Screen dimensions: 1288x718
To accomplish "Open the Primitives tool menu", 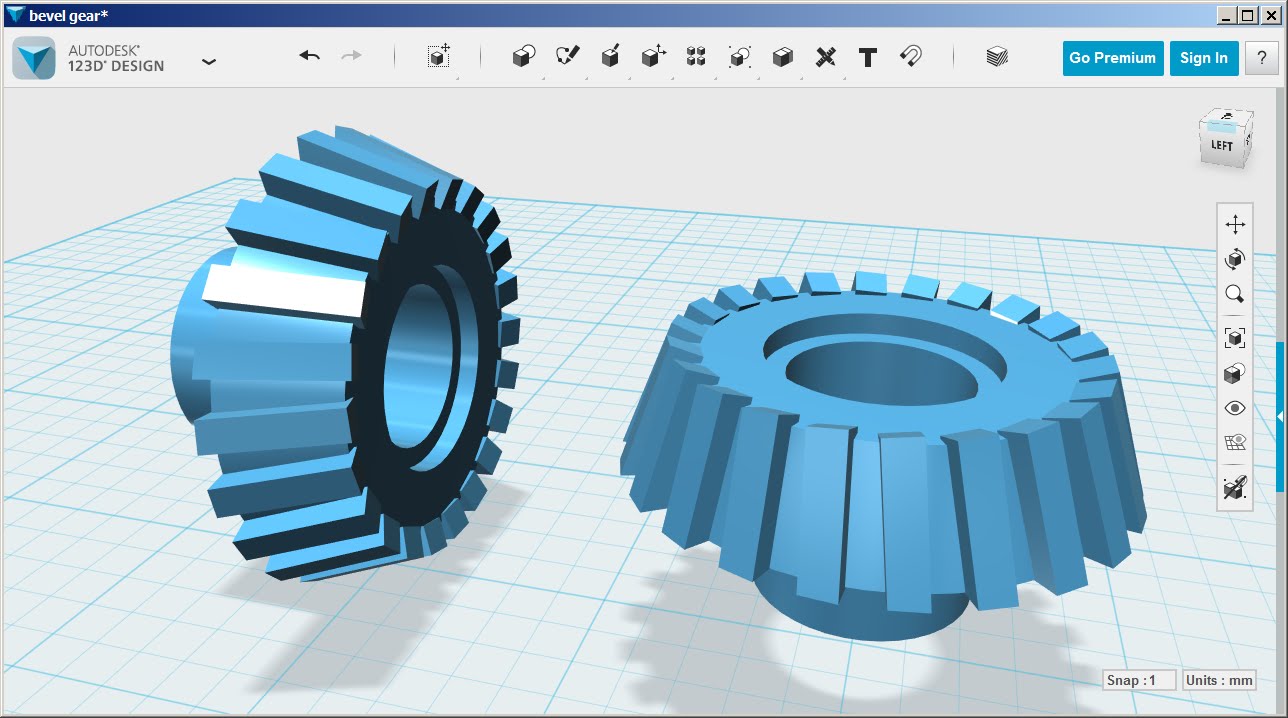I will [x=522, y=57].
